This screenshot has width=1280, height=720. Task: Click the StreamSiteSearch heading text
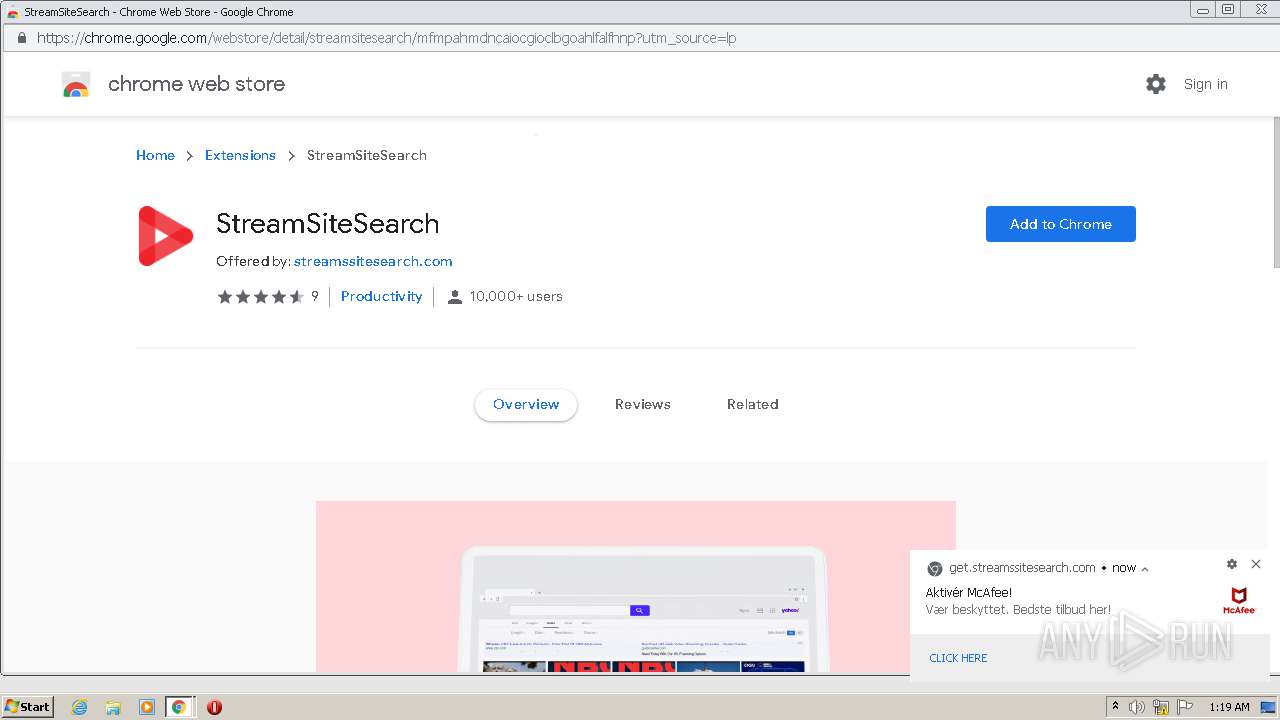click(x=328, y=223)
